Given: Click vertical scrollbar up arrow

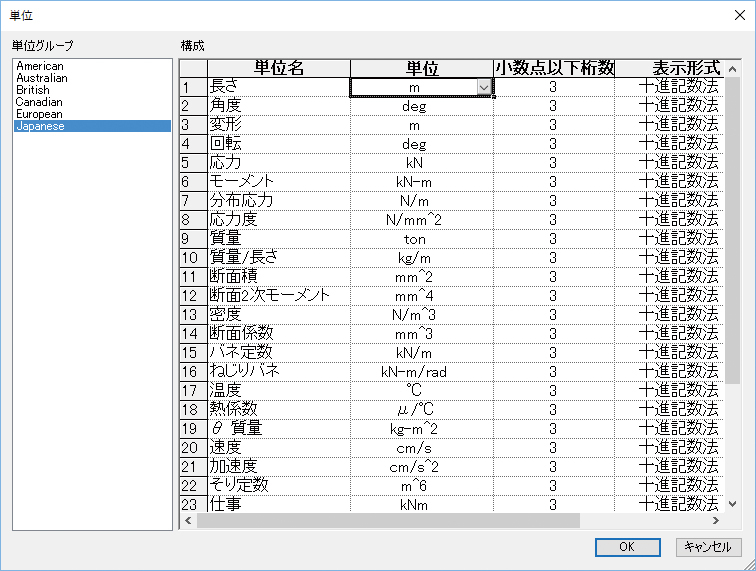Looking at the screenshot, I should [x=732, y=69].
